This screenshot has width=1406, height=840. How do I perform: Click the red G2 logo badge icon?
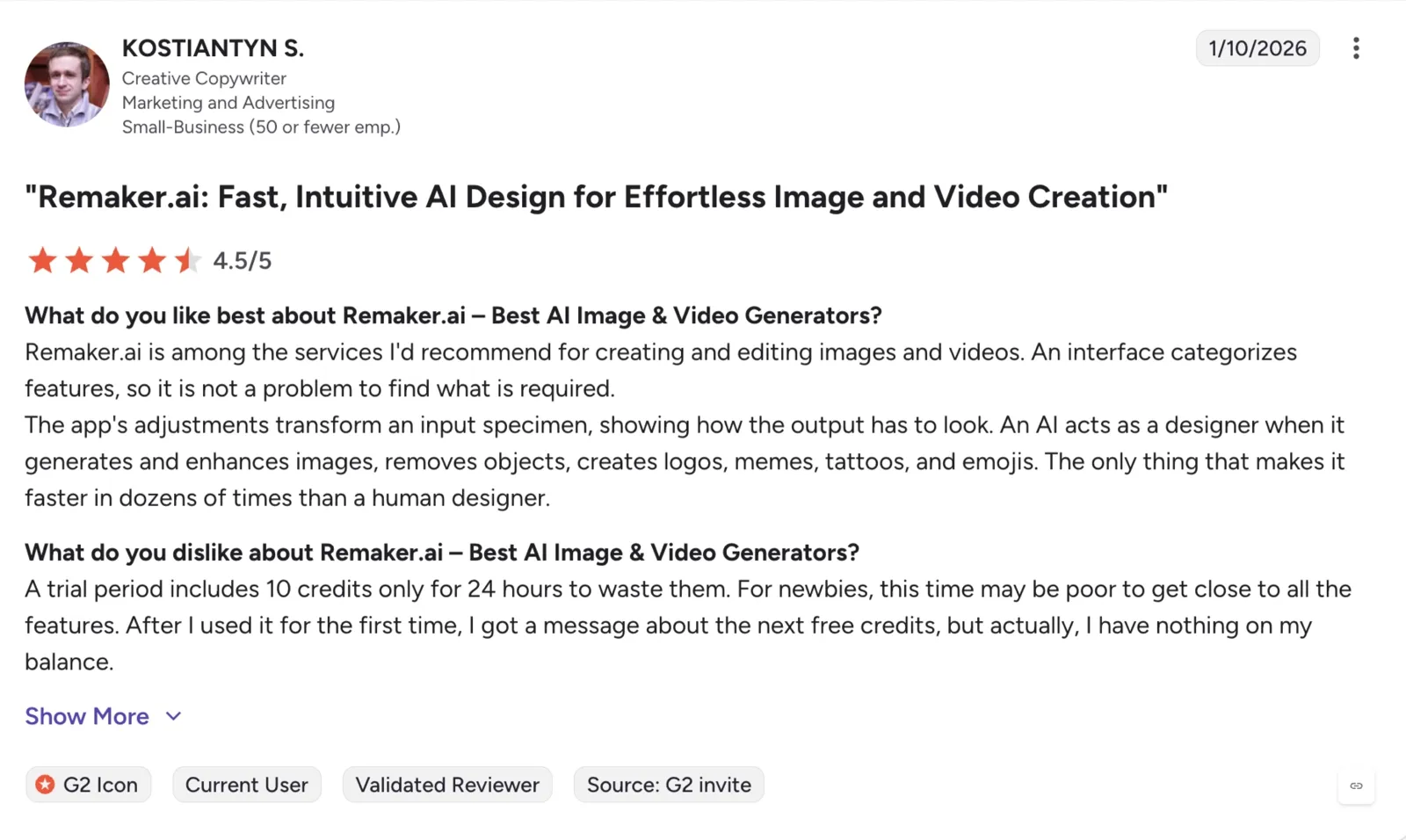pyautogui.click(x=45, y=785)
